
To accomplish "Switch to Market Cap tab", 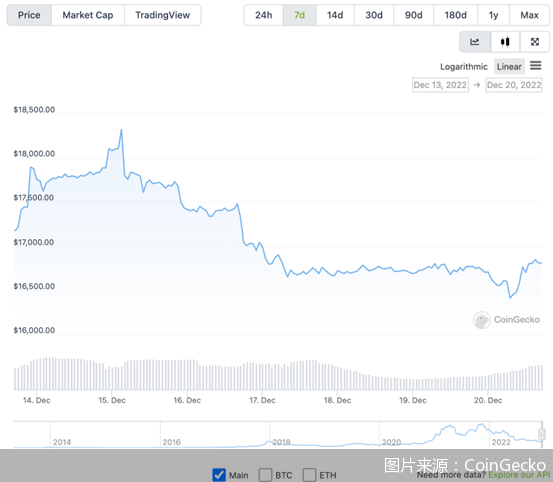I will 88,15.
